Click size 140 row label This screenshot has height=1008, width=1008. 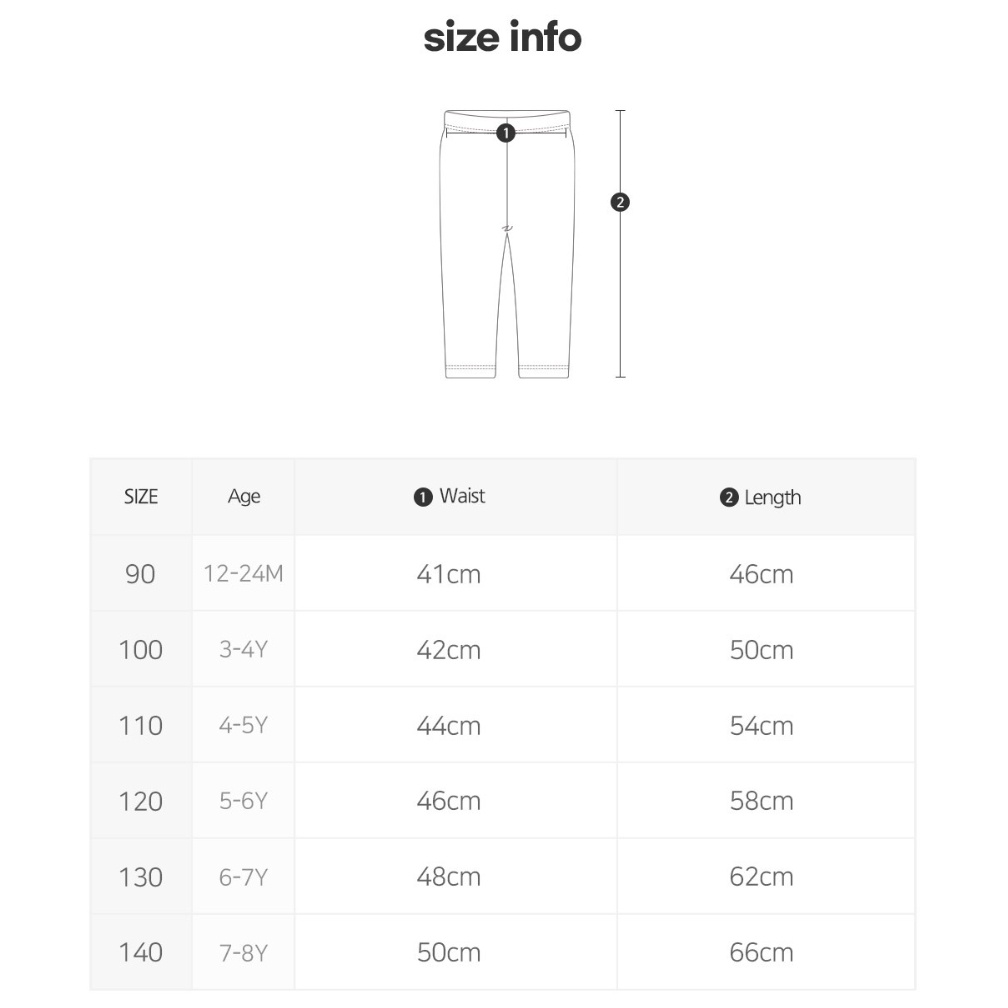141,952
